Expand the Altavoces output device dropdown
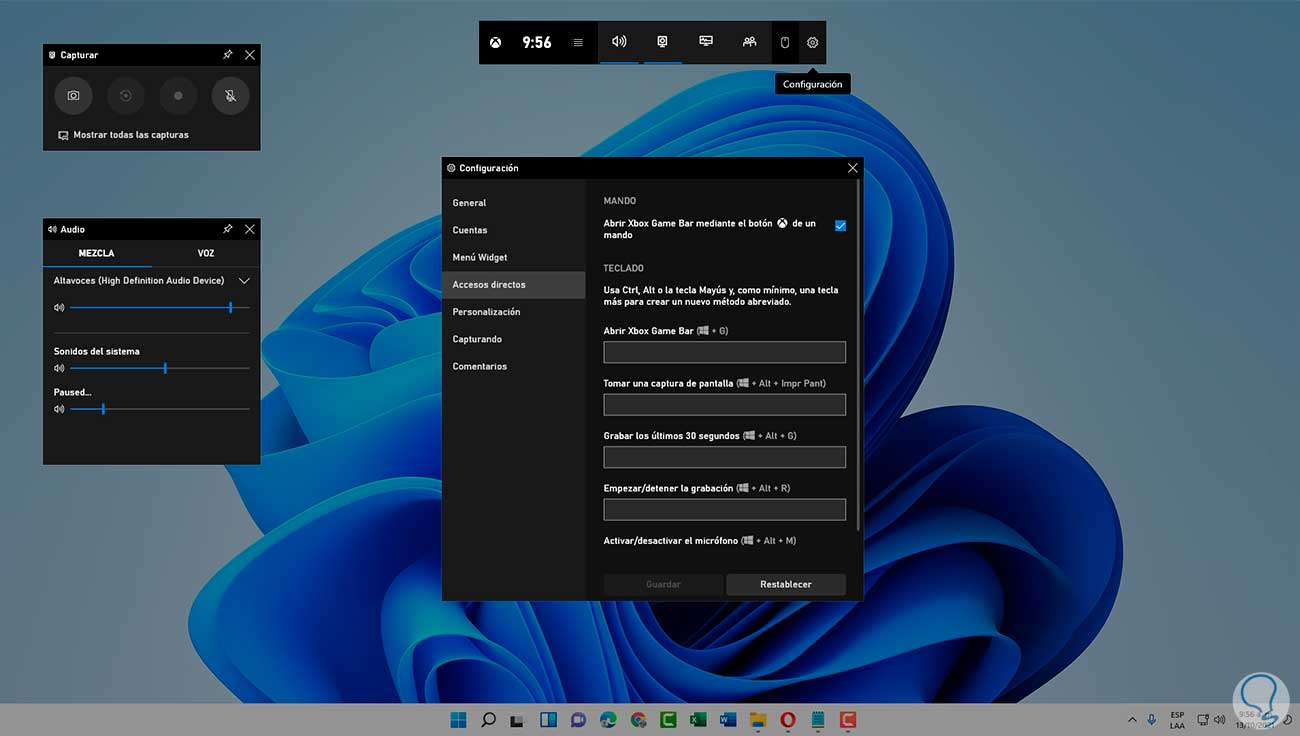Viewport: 1300px width, 736px height. [x=244, y=281]
